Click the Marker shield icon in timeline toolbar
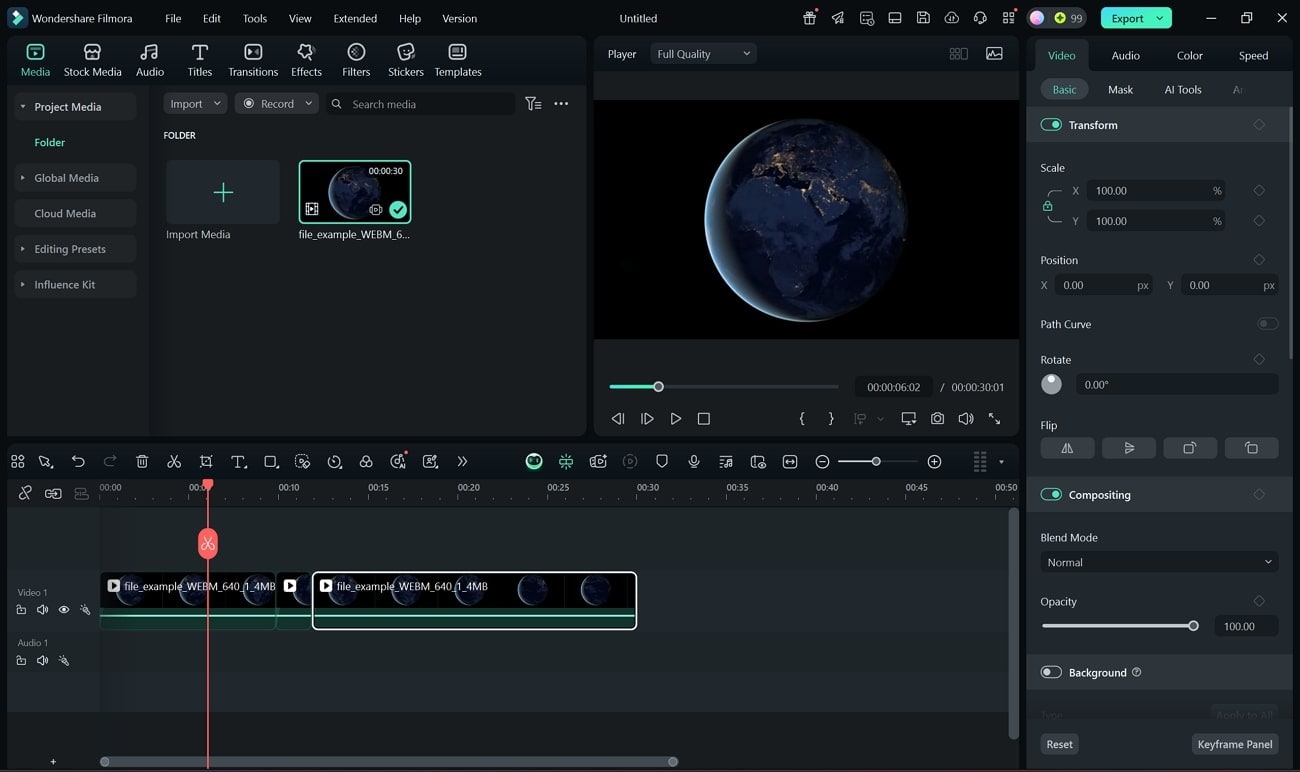This screenshot has width=1300, height=772. [661, 461]
